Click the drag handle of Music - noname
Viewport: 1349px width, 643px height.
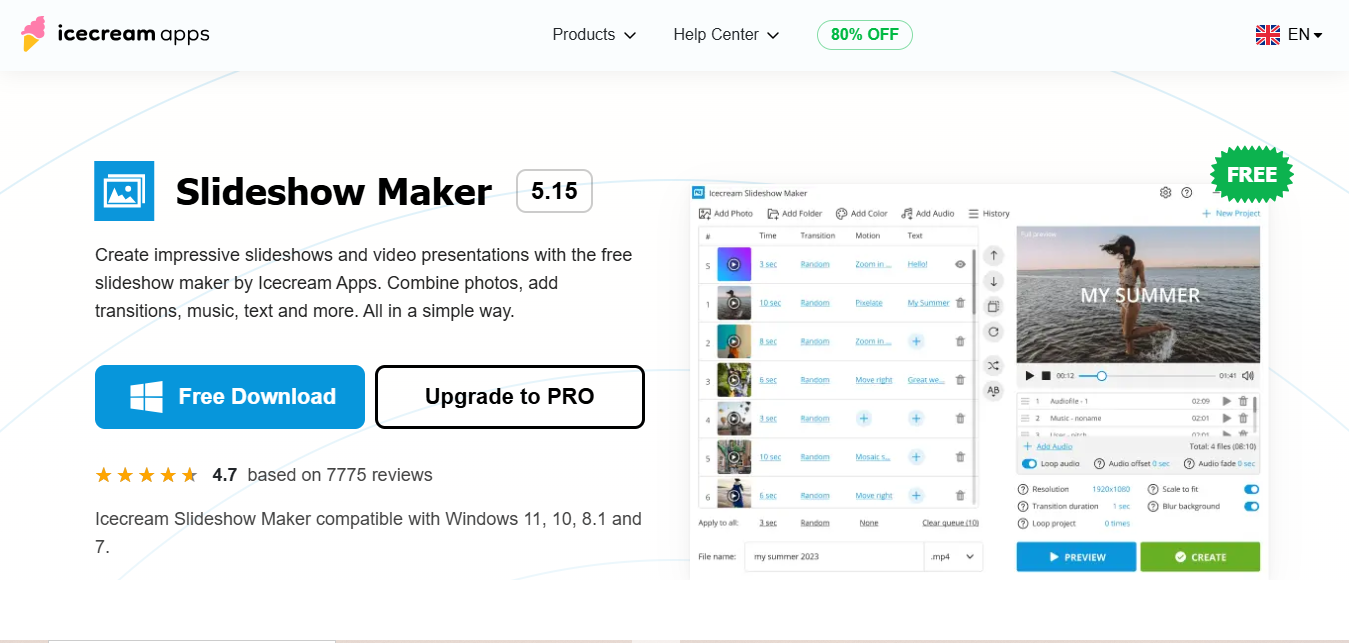pyautogui.click(x=1024, y=418)
